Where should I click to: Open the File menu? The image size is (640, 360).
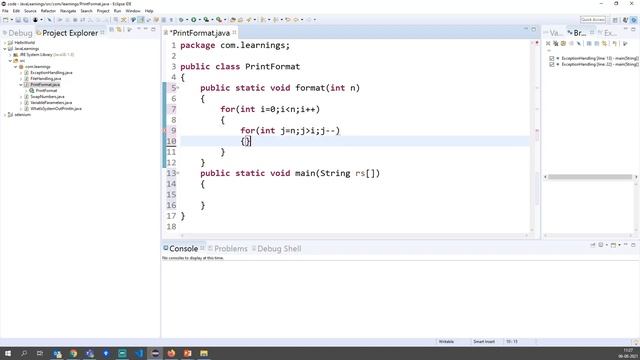tap(5, 11)
